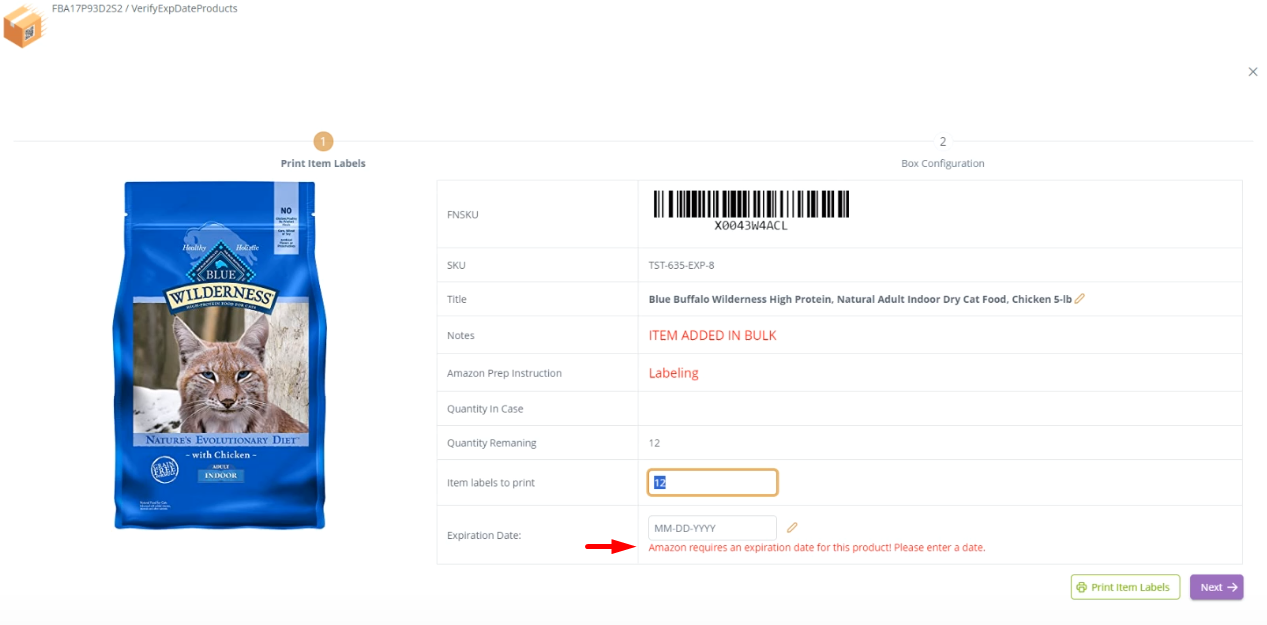Click the MM-DD-YYYY expiration date field
The width and height of the screenshot is (1267, 625).
click(712, 527)
